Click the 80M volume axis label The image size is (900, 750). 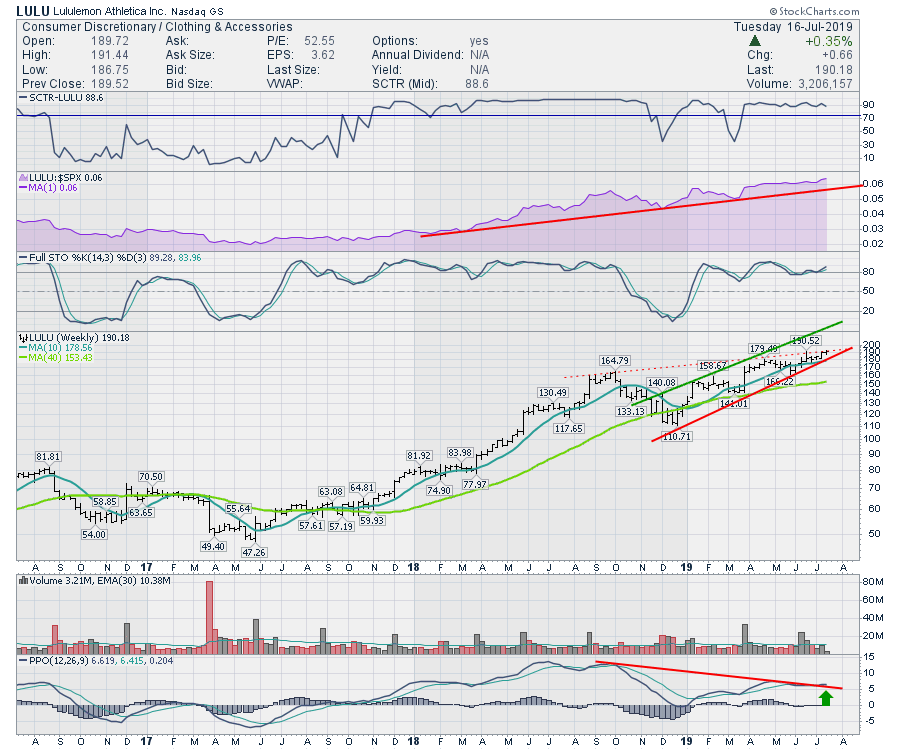[873, 582]
